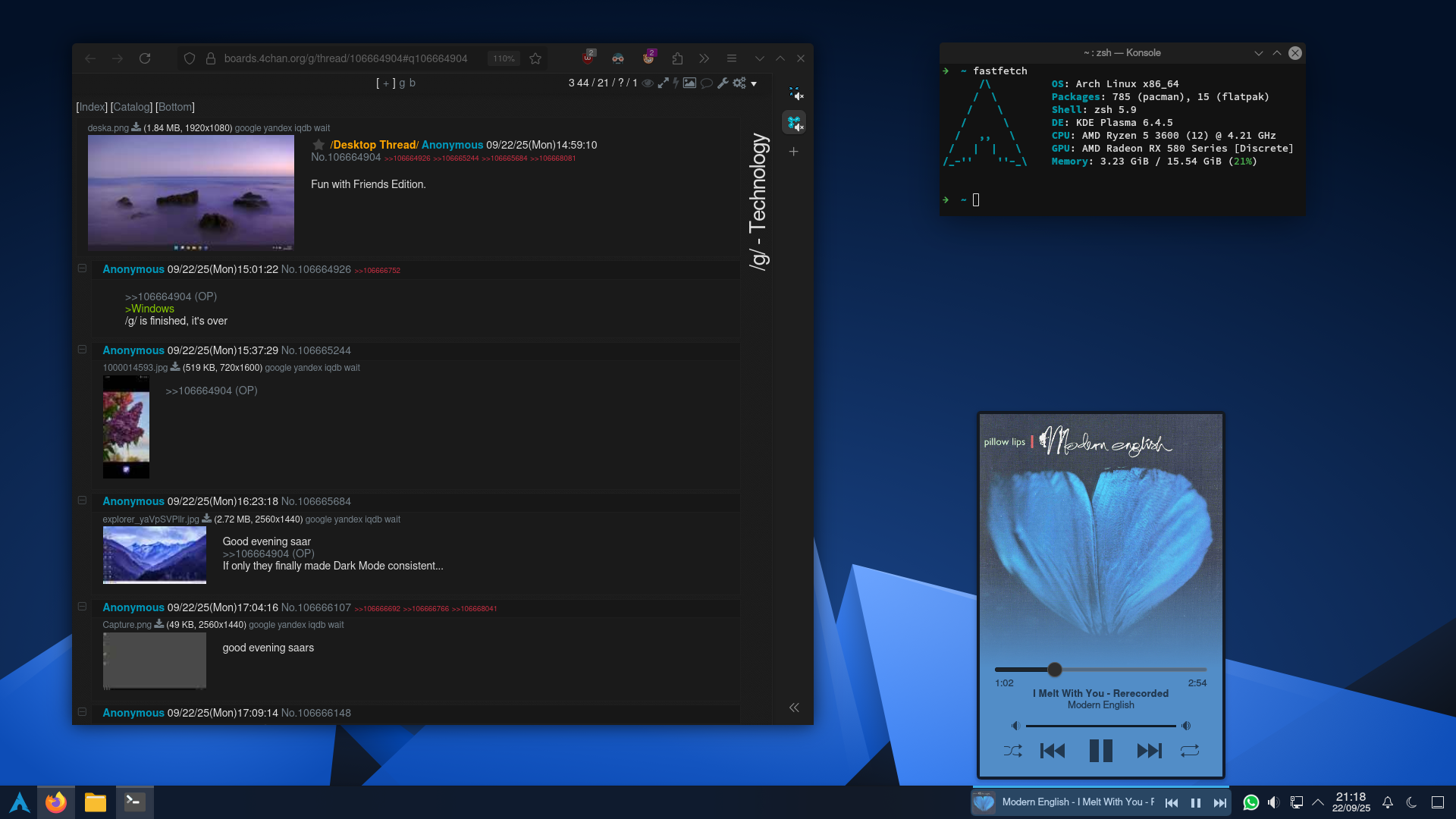
Task: Follow the >>106664904 (OP) quote link in post No.106664926
Action: point(171,297)
